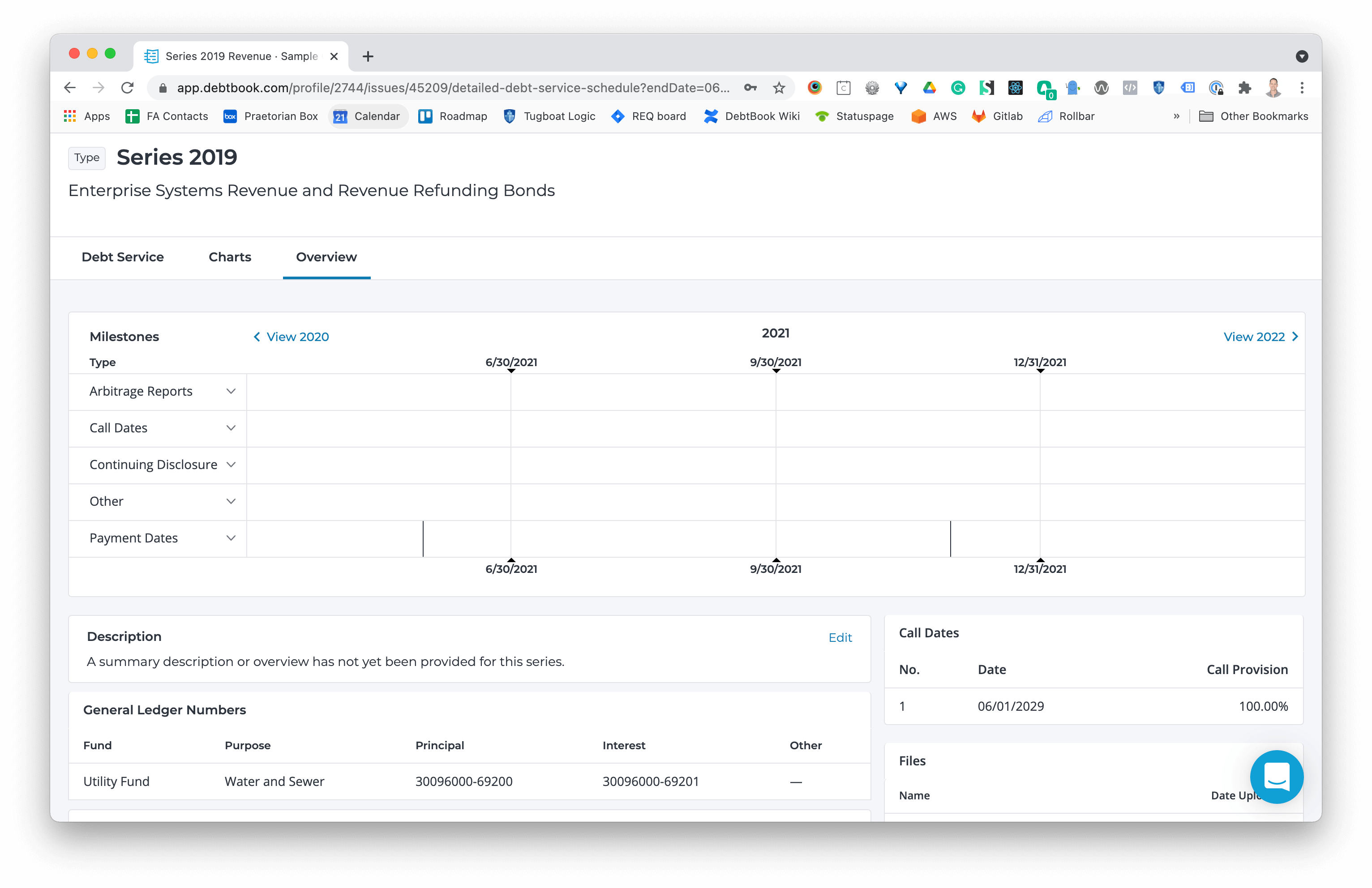1372x888 pixels.
Task: Switch to the Charts tab
Action: [x=230, y=257]
